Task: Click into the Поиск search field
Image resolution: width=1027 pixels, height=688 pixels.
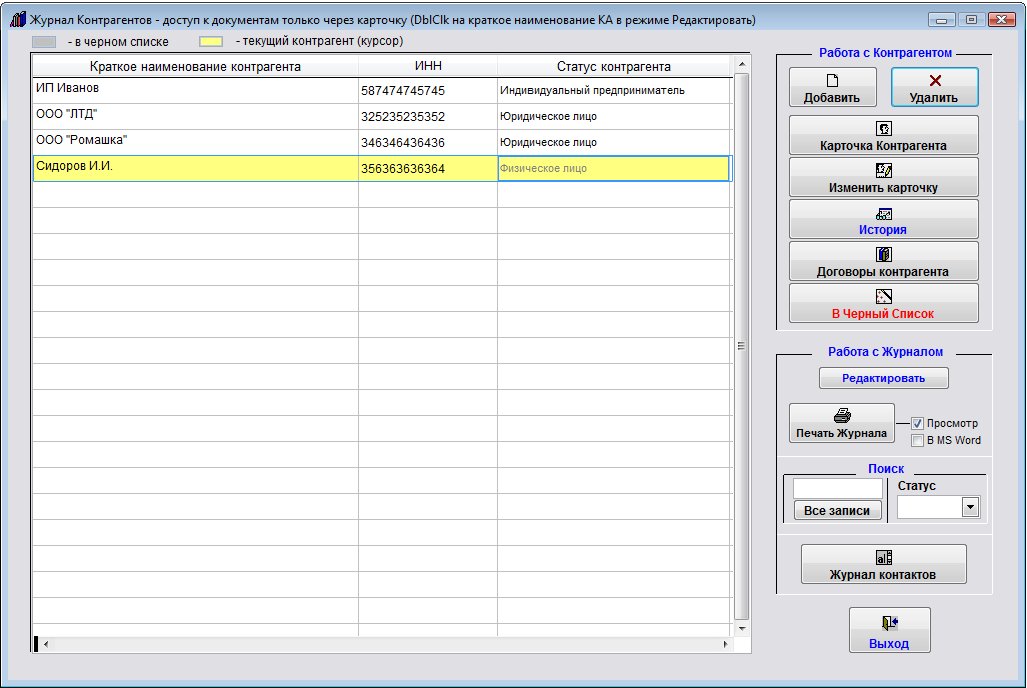Action: pos(837,488)
